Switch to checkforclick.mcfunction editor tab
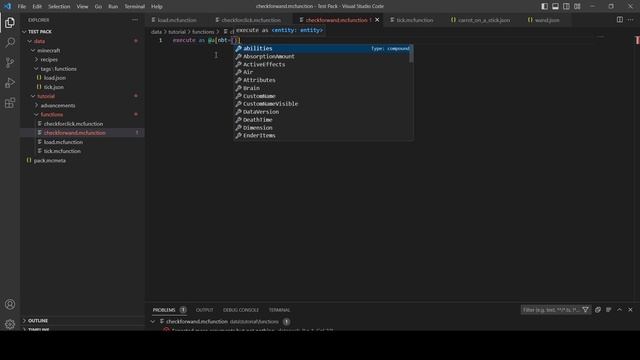This screenshot has height=360, width=640. (x=251, y=20)
